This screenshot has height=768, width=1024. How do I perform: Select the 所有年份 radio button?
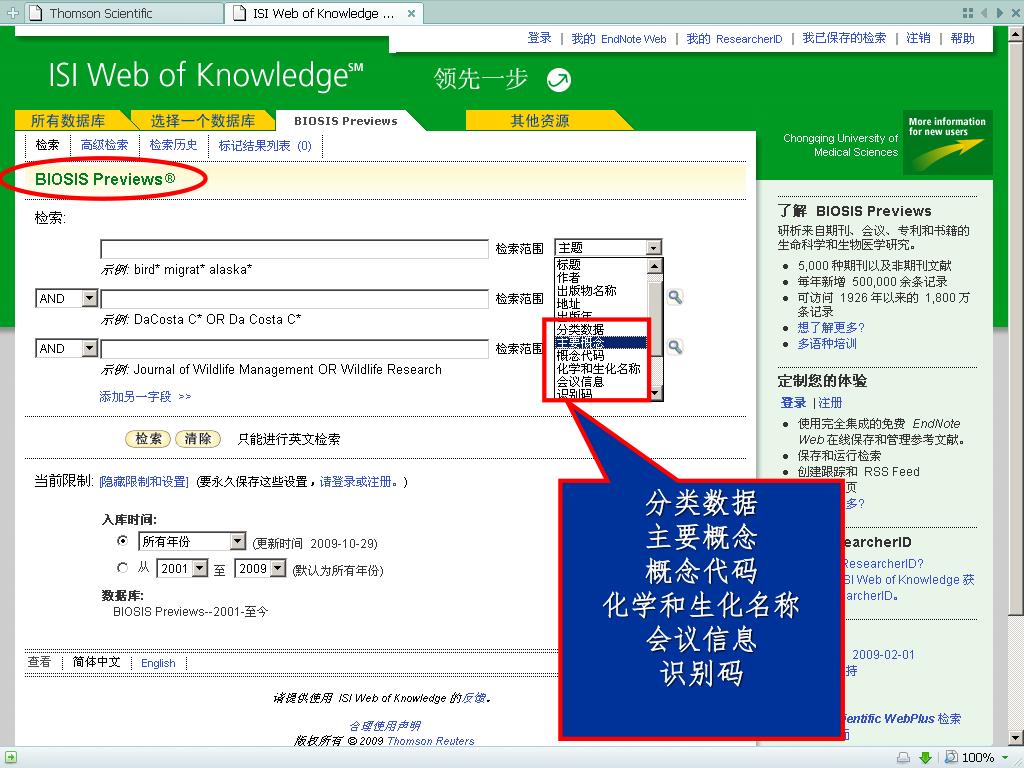coord(122,541)
